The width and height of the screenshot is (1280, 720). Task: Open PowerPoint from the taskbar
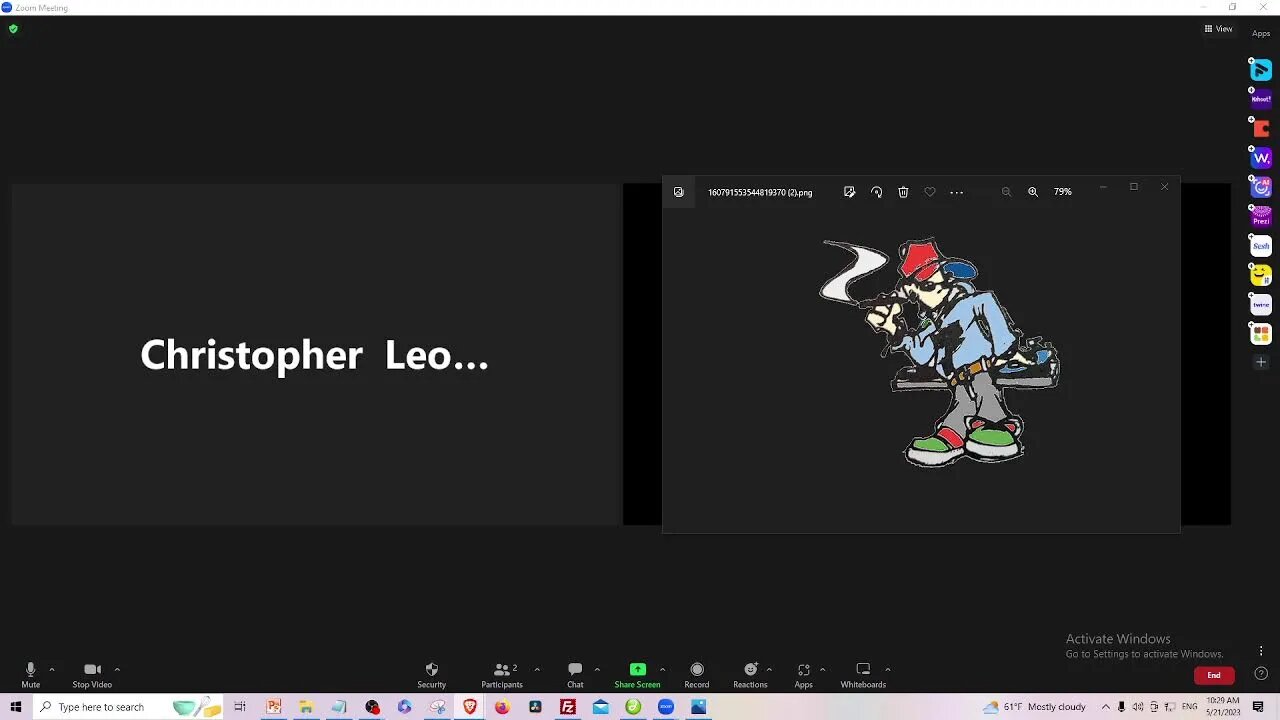(x=273, y=707)
